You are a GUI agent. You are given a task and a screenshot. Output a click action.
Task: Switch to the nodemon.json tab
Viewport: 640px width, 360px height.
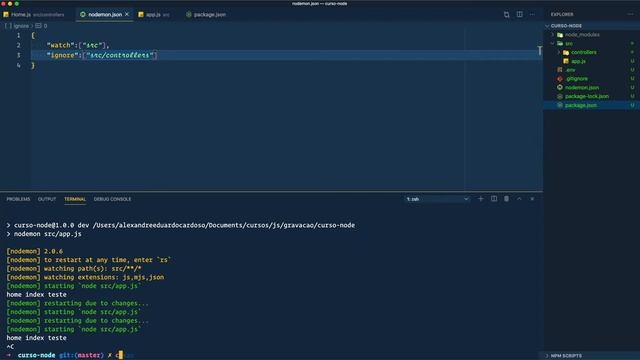(105, 14)
